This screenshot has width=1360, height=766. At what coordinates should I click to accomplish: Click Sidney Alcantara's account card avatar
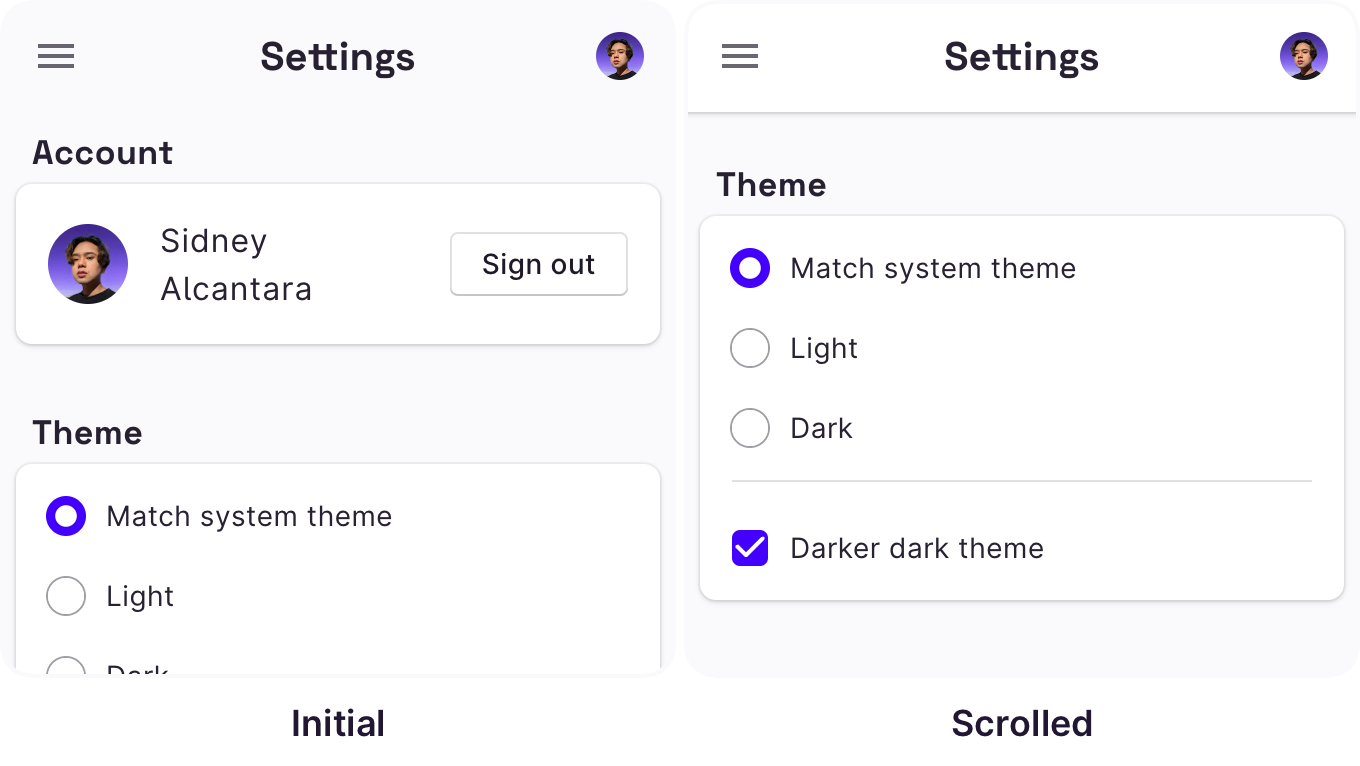click(x=88, y=264)
